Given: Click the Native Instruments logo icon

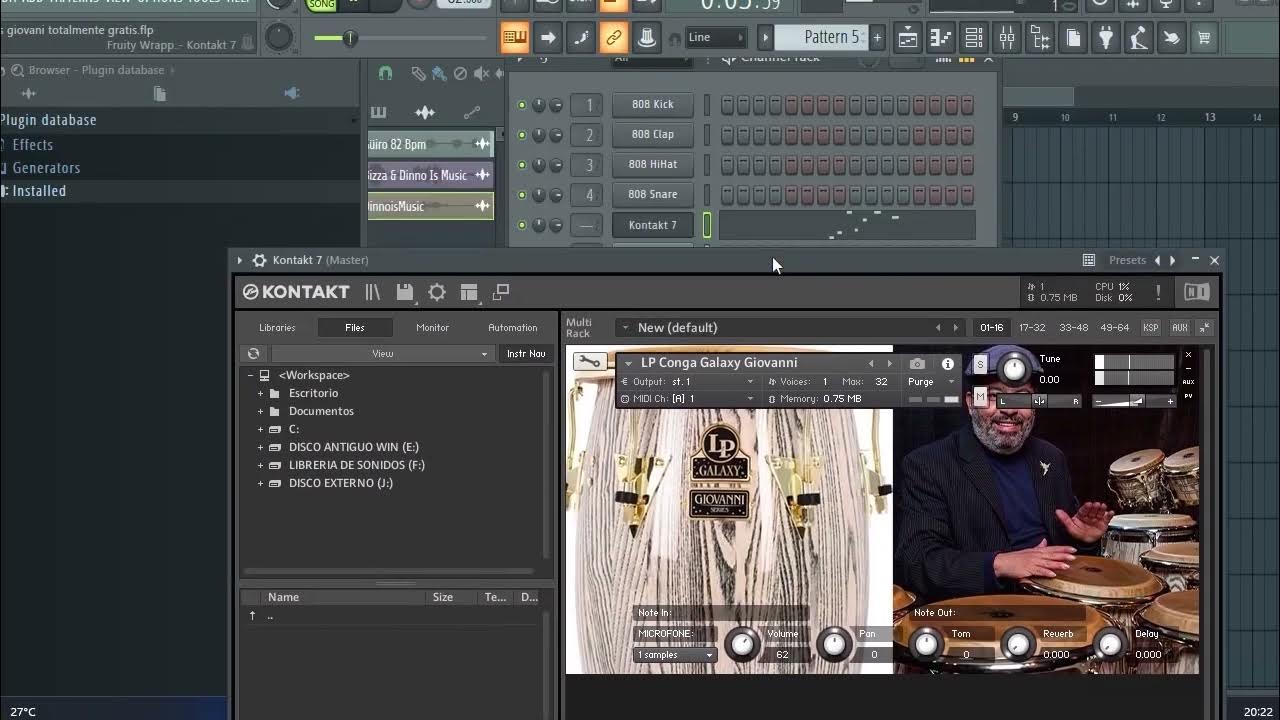Looking at the screenshot, I should click(1197, 292).
